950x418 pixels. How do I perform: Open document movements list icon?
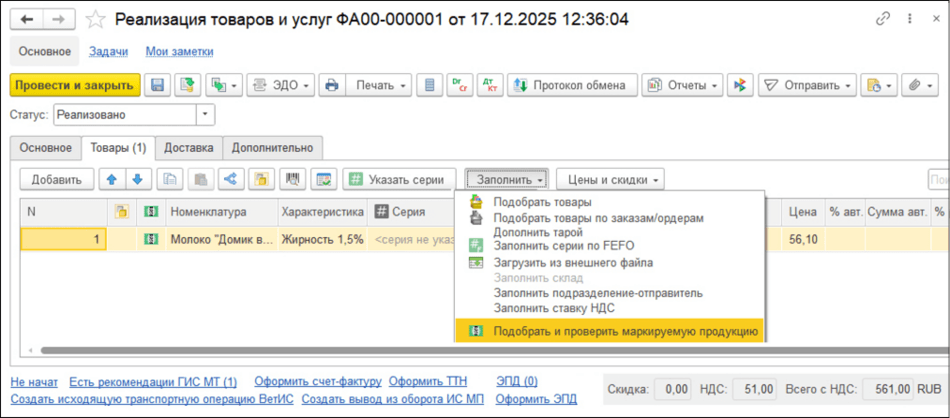430,85
